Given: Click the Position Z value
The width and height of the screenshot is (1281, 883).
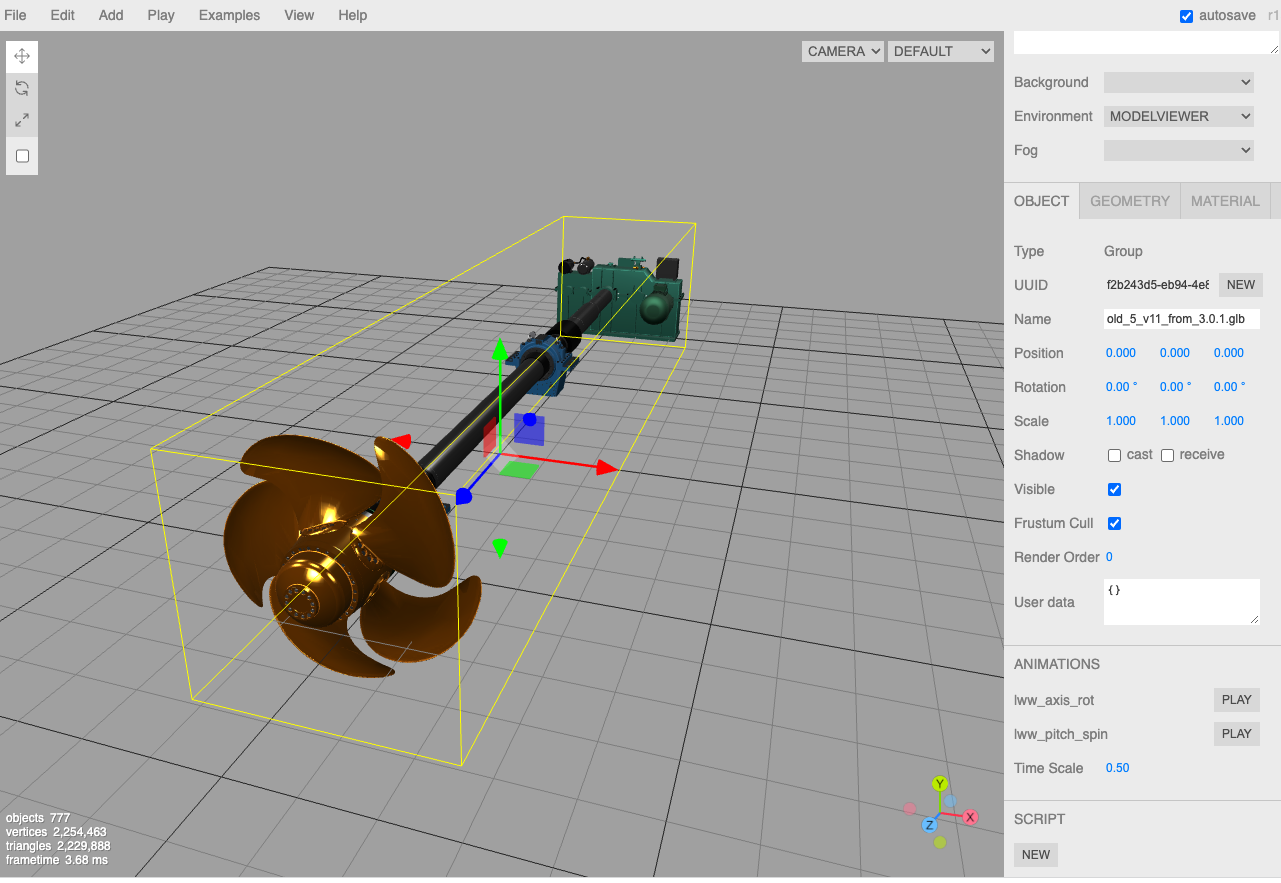Looking at the screenshot, I should click(x=1228, y=353).
